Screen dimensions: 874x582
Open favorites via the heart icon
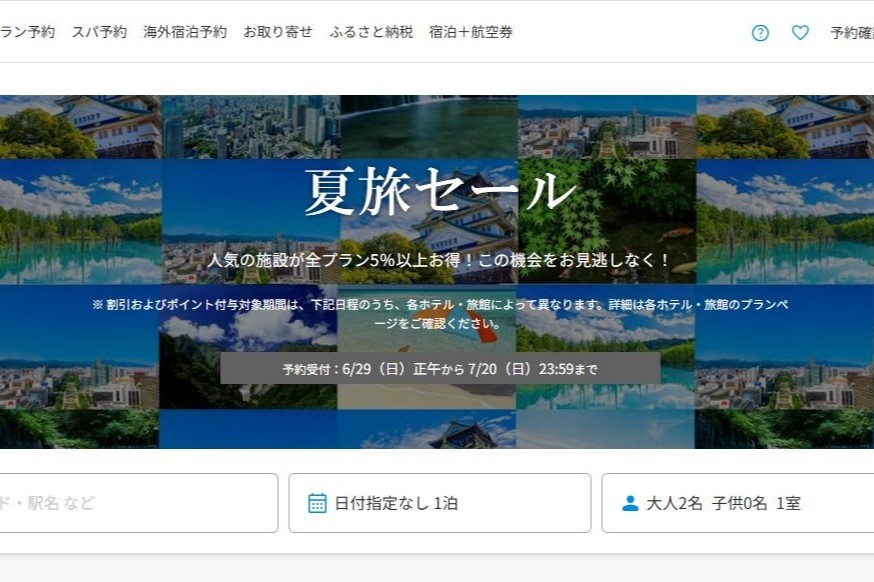point(800,32)
